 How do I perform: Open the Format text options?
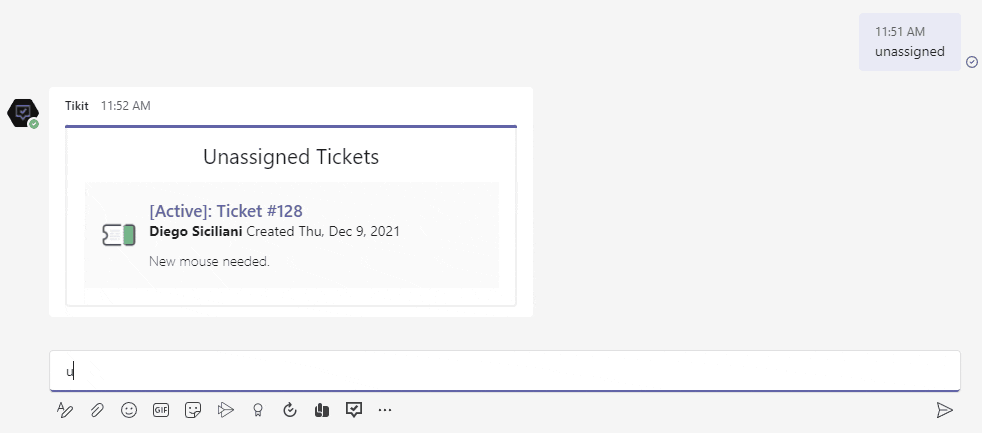tap(65, 409)
